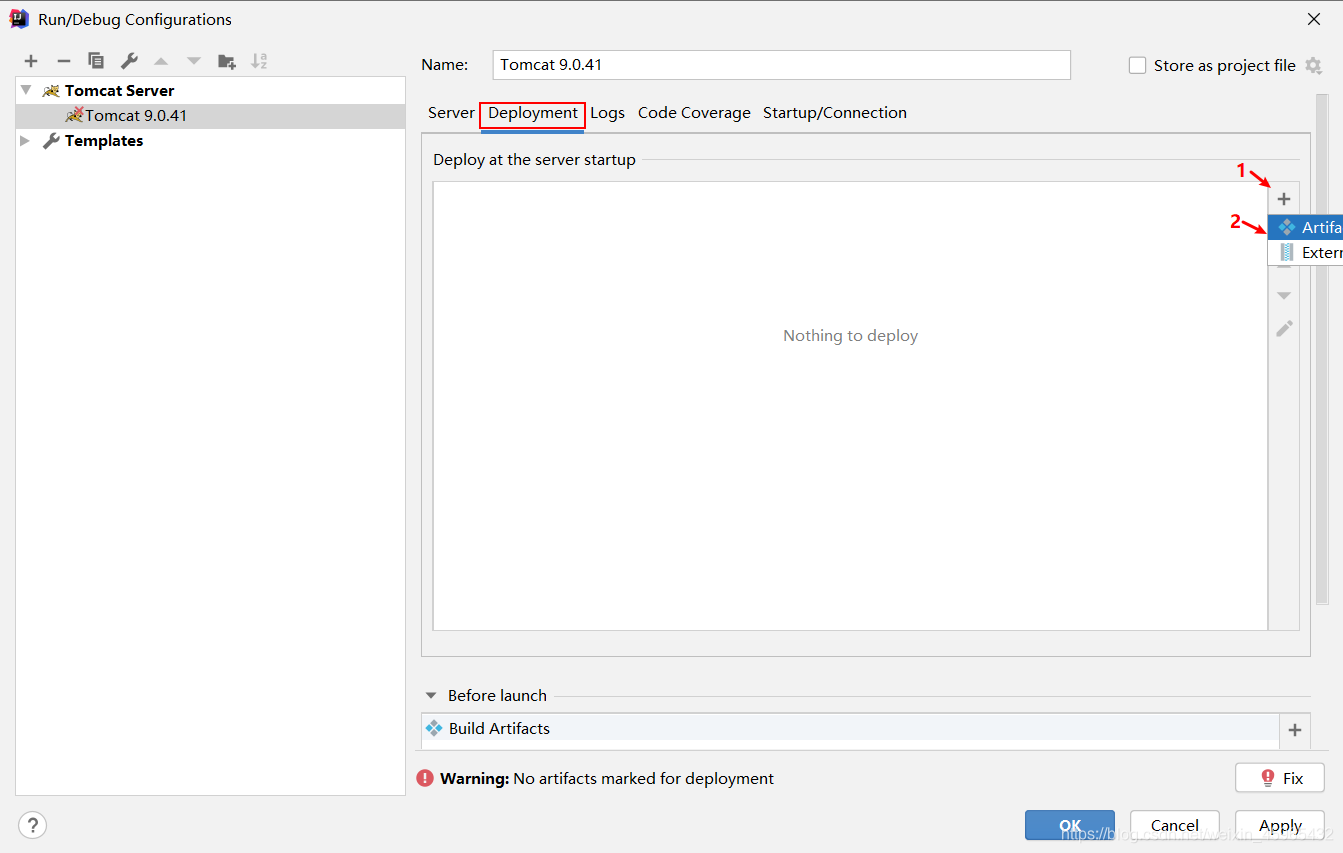
Task: Add a Before launch task
Action: [x=1295, y=730]
